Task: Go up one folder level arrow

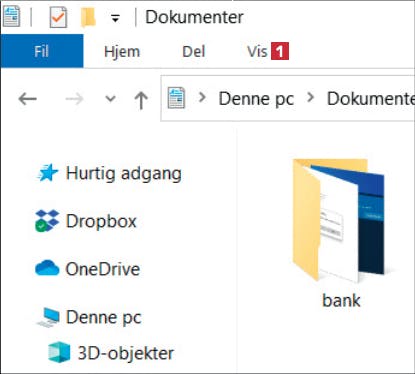Action: 141,100
